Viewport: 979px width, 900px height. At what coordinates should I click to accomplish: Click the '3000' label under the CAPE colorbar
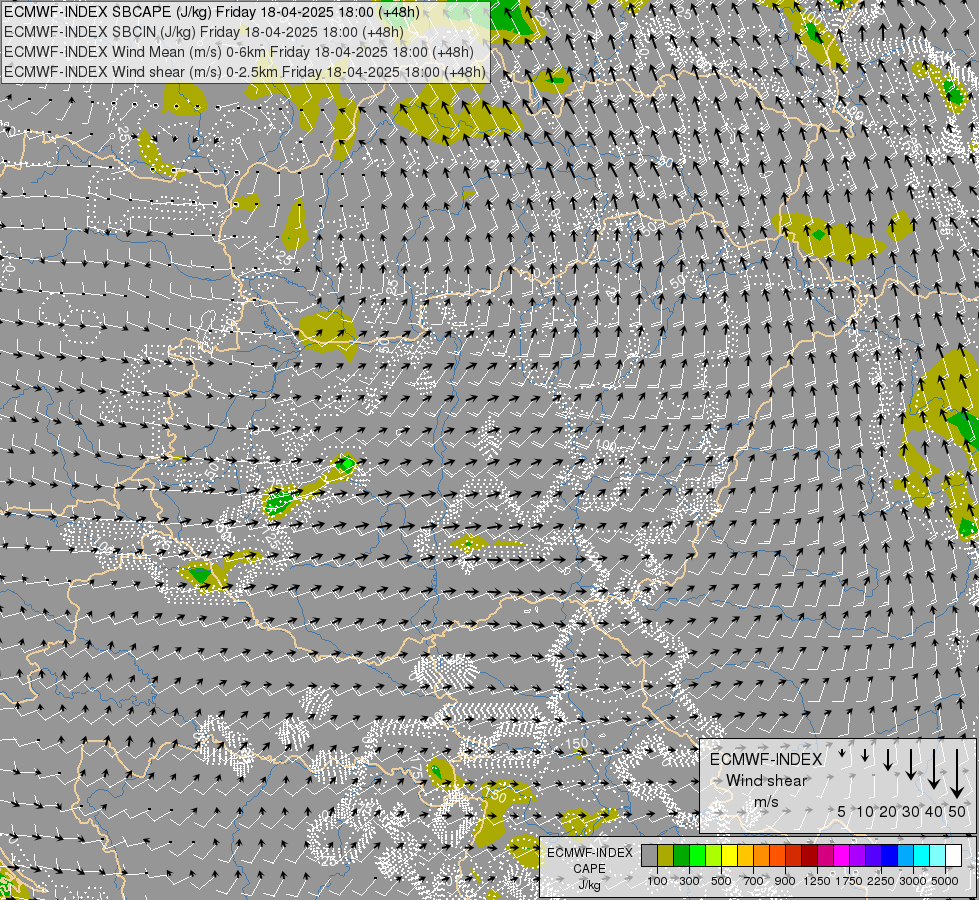(913, 881)
